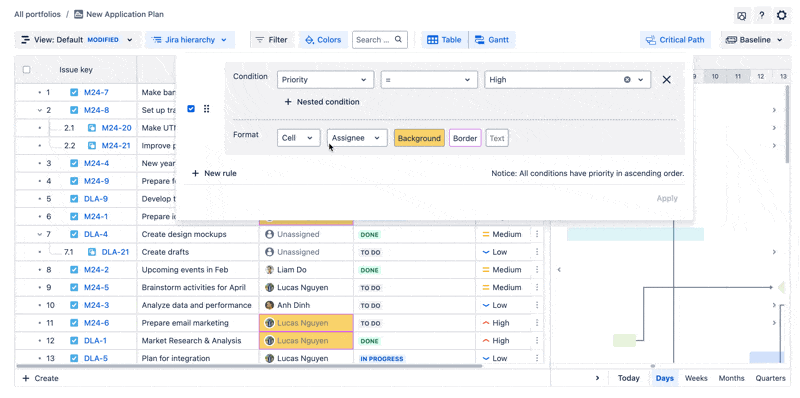The height and width of the screenshot is (398, 800).
Task: Grab the rule drag handle icon
Action: [207, 109]
